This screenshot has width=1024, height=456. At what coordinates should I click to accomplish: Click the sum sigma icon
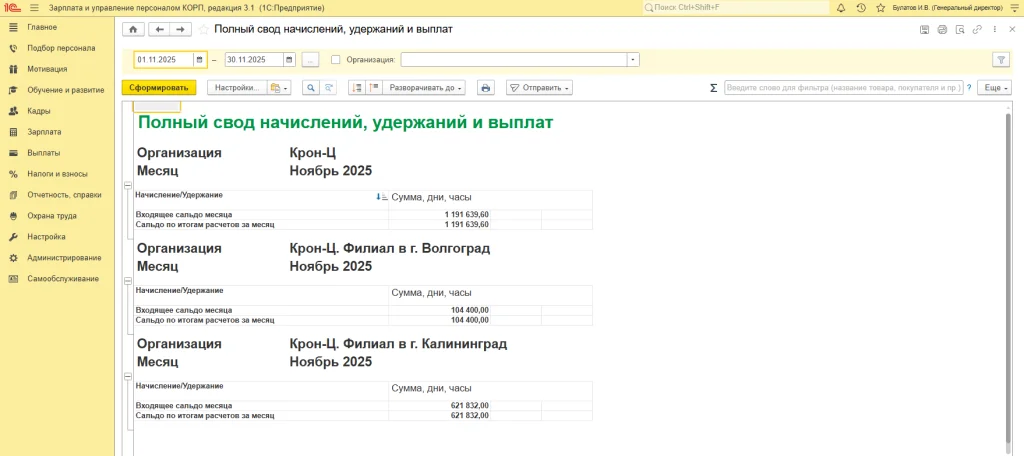click(x=713, y=88)
